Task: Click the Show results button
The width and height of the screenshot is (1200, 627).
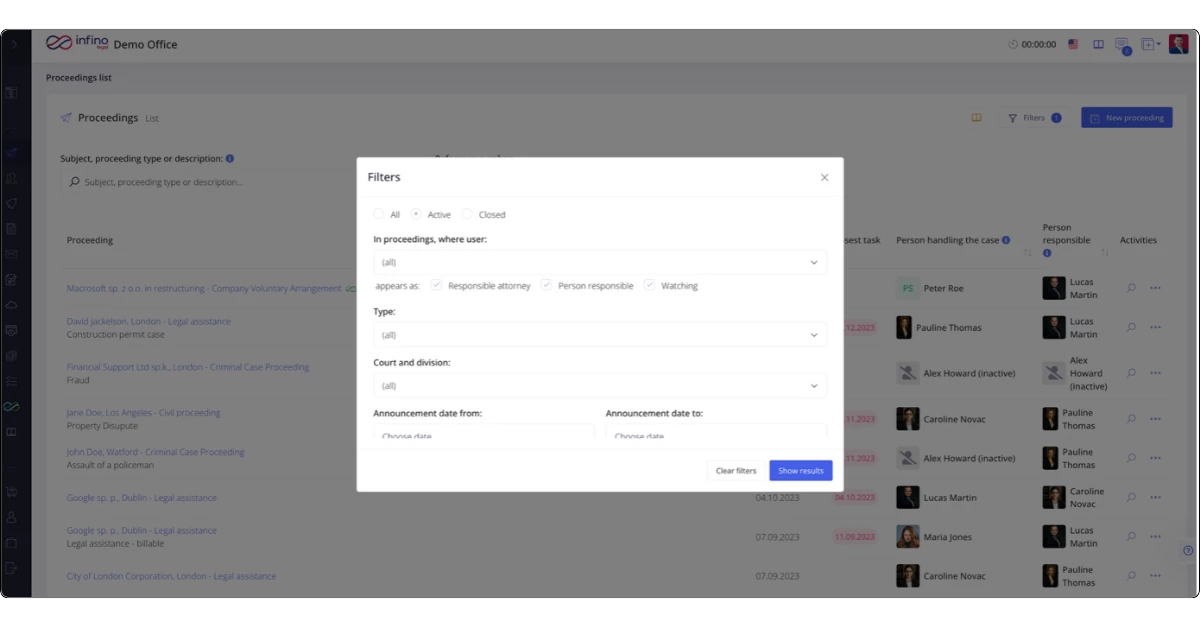Action: (x=800, y=470)
